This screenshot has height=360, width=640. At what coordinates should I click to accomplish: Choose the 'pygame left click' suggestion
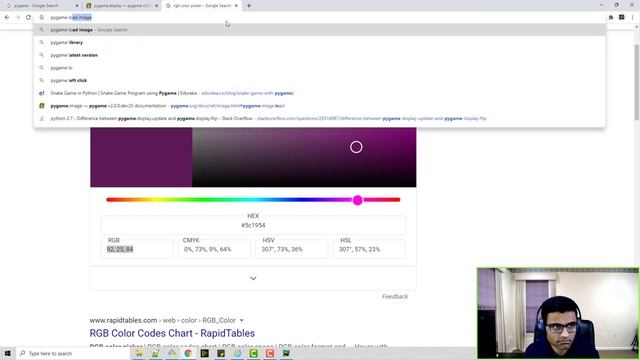click(x=320, y=80)
